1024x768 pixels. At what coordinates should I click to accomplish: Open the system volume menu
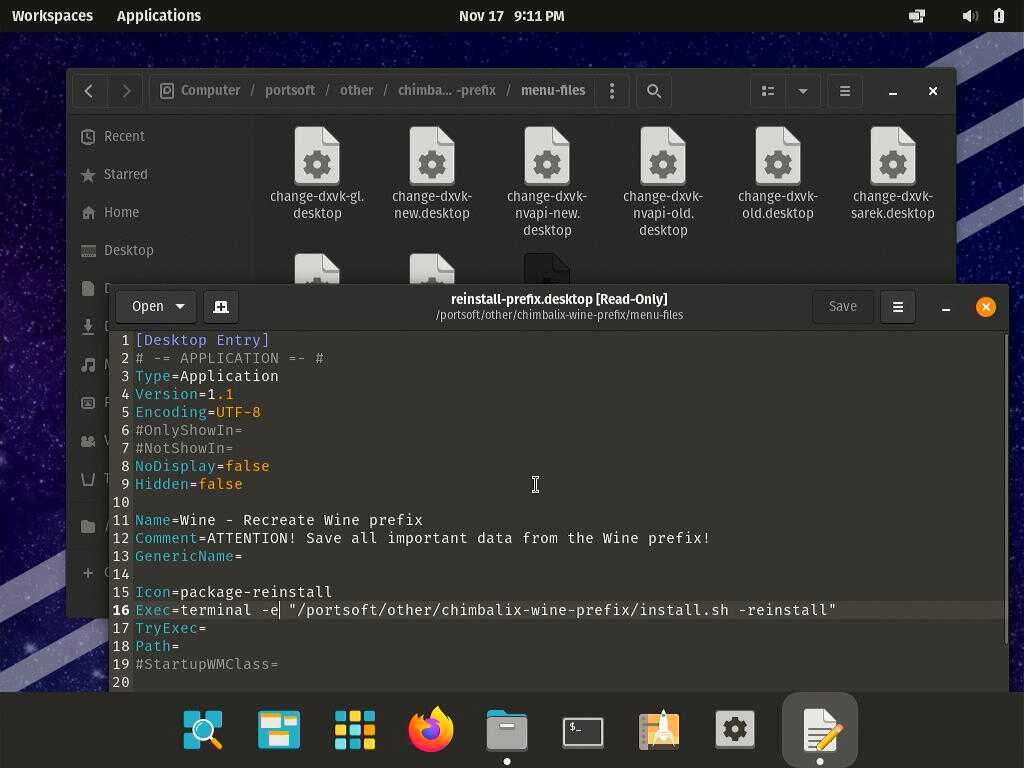click(x=969, y=16)
